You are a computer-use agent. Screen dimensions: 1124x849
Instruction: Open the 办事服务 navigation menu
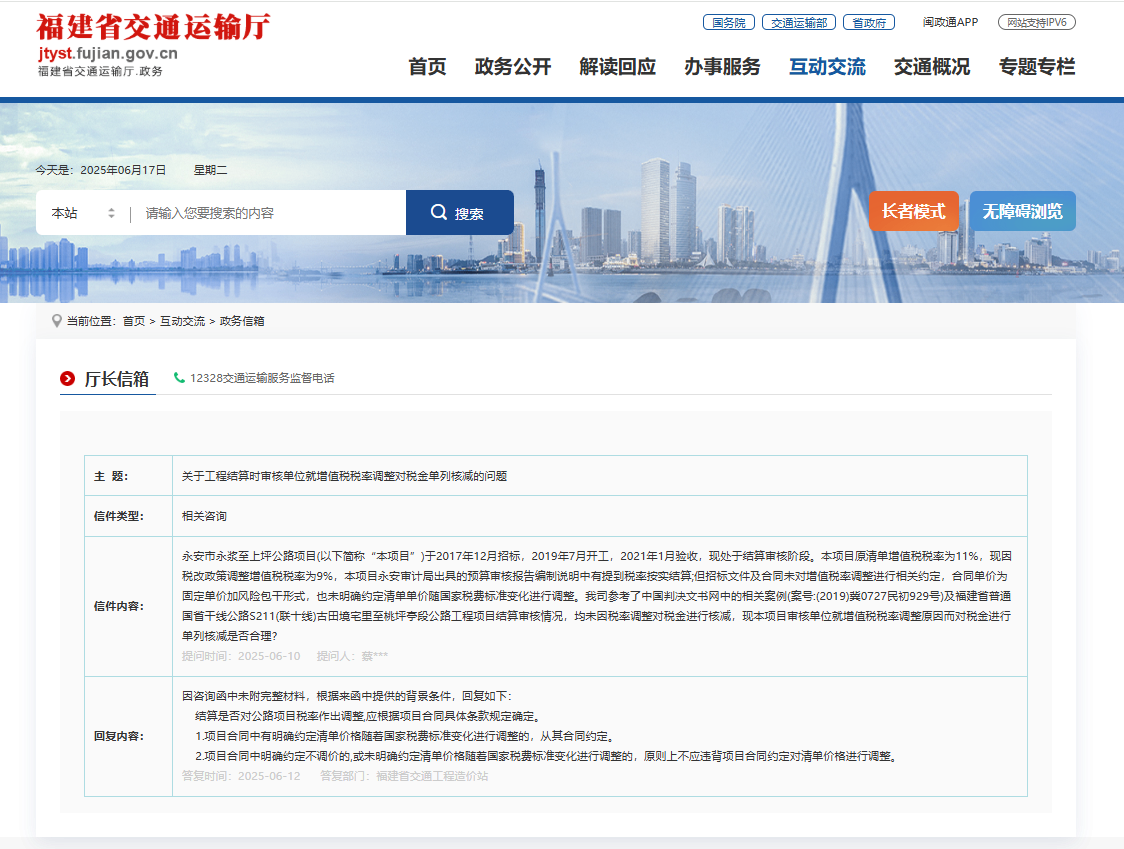723,68
